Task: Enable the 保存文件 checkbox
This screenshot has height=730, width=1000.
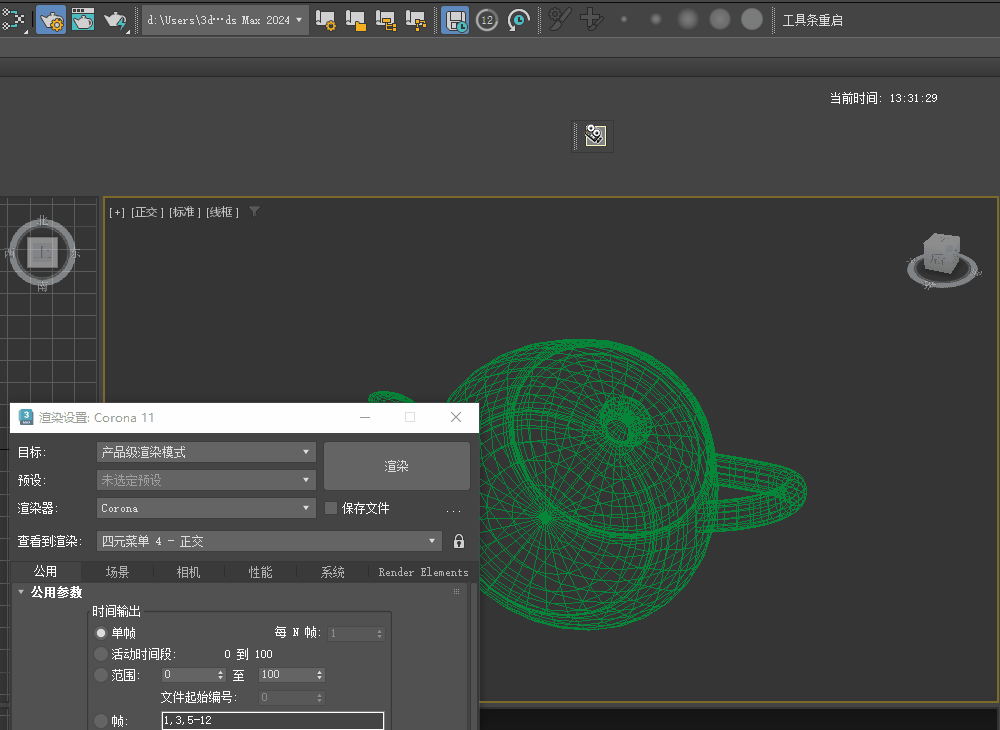Action: (x=331, y=508)
